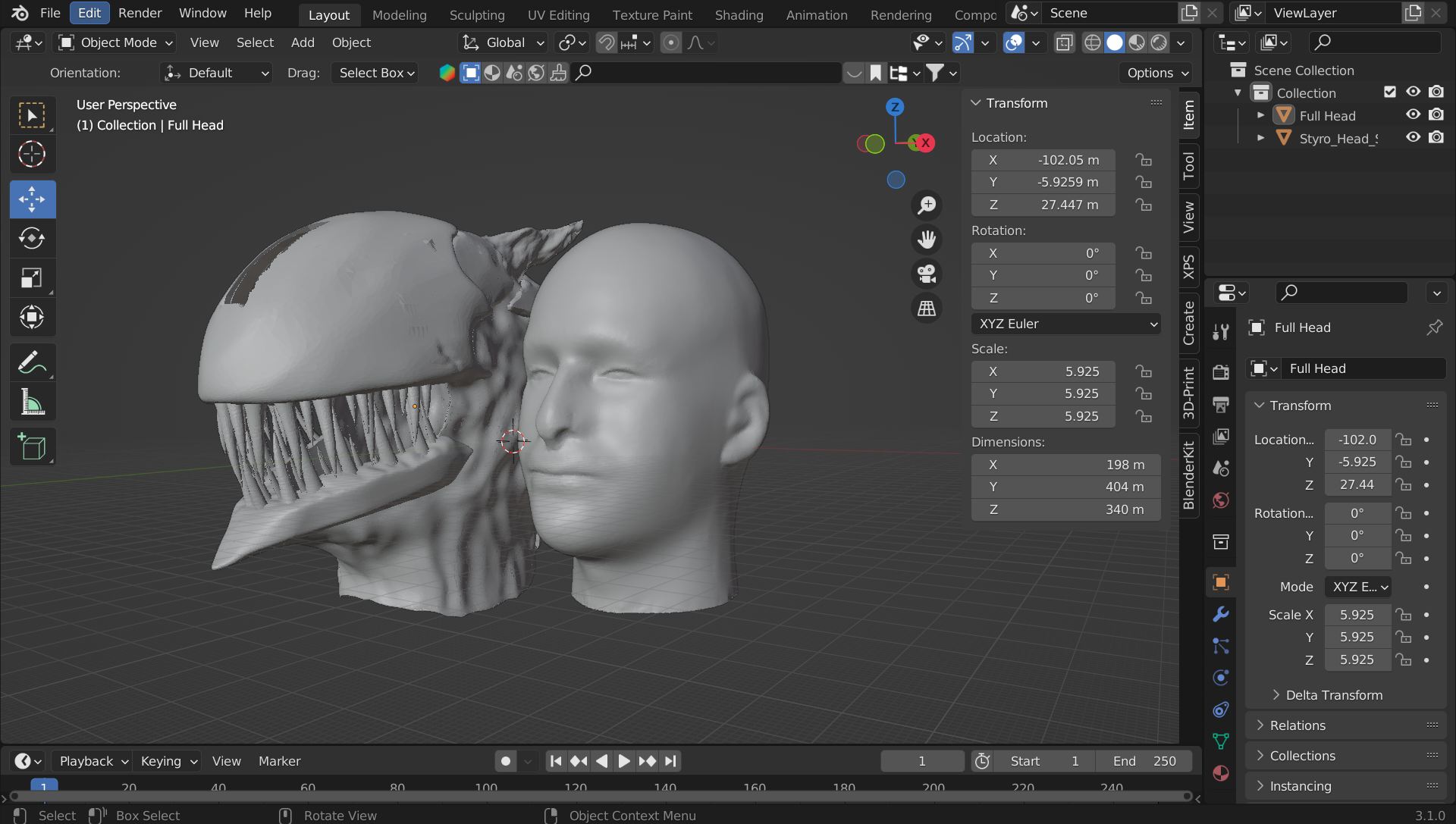The width and height of the screenshot is (1456, 824).
Task: Switch to the UV Editing workspace tab
Action: point(558,14)
